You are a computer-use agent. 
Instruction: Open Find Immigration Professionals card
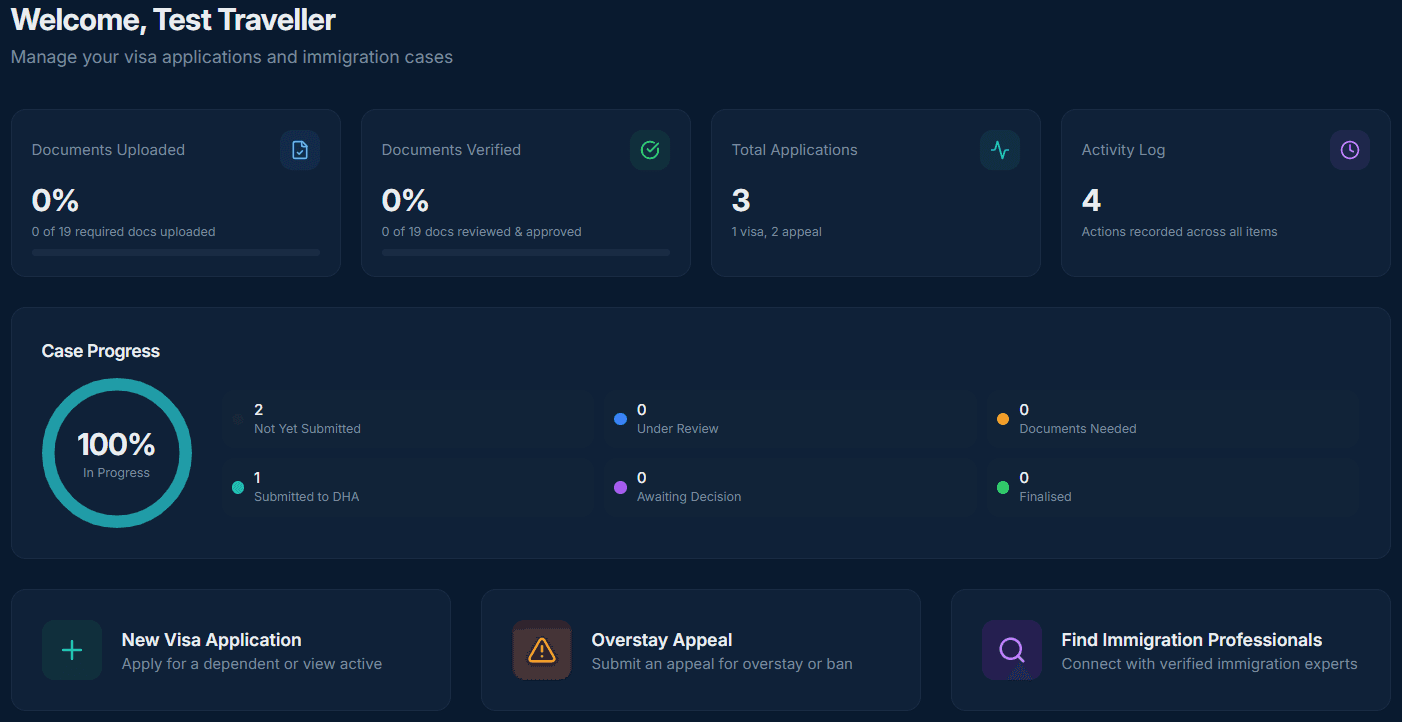[1171, 650]
